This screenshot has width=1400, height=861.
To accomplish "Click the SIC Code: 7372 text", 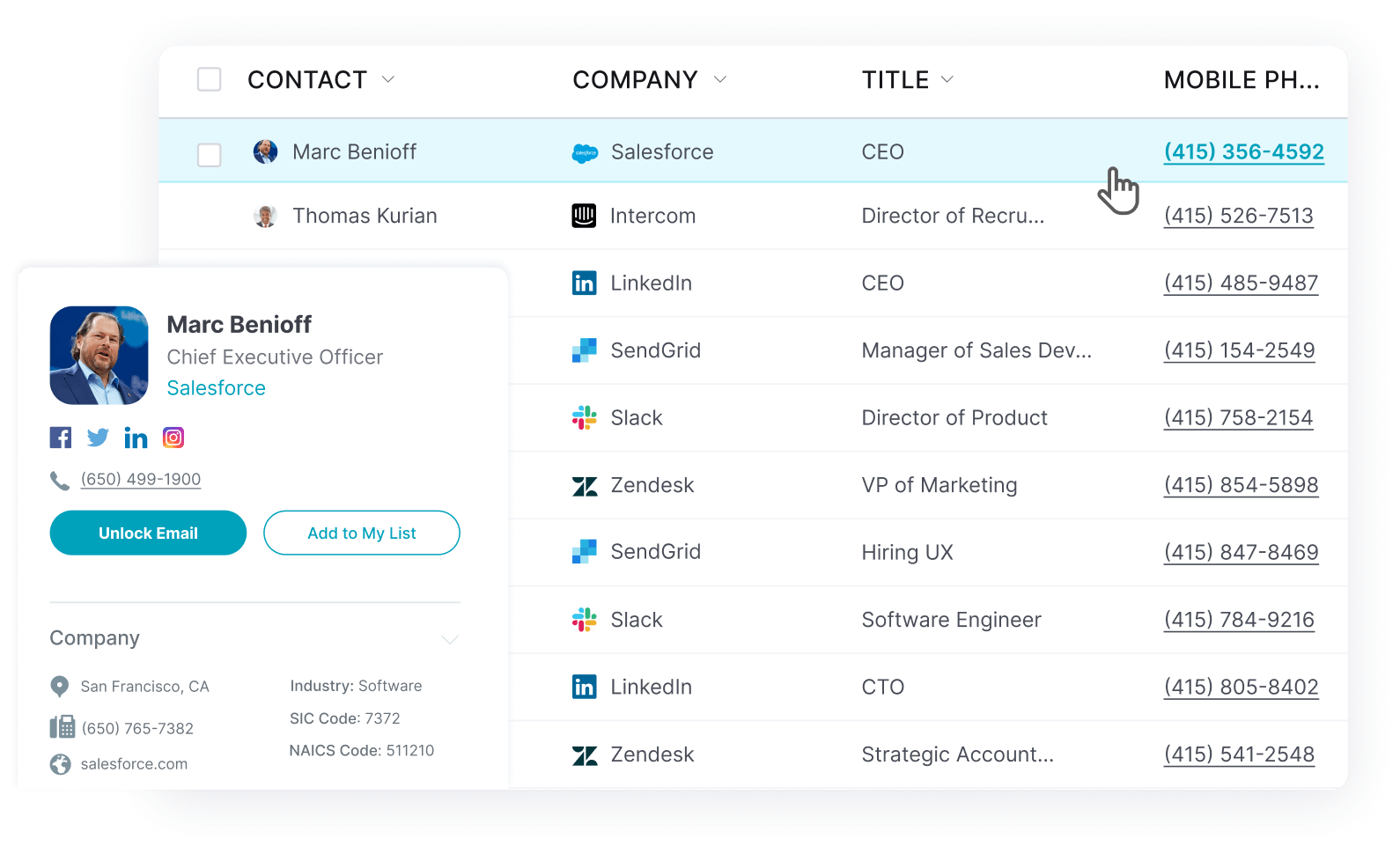I will pos(345,718).
